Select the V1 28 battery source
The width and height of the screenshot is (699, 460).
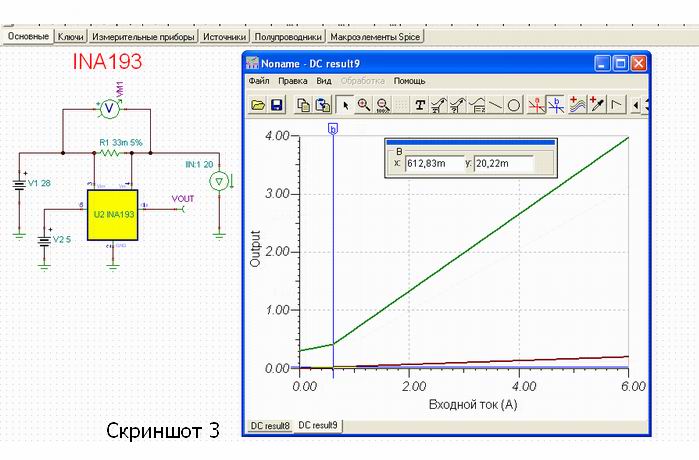pos(19,185)
